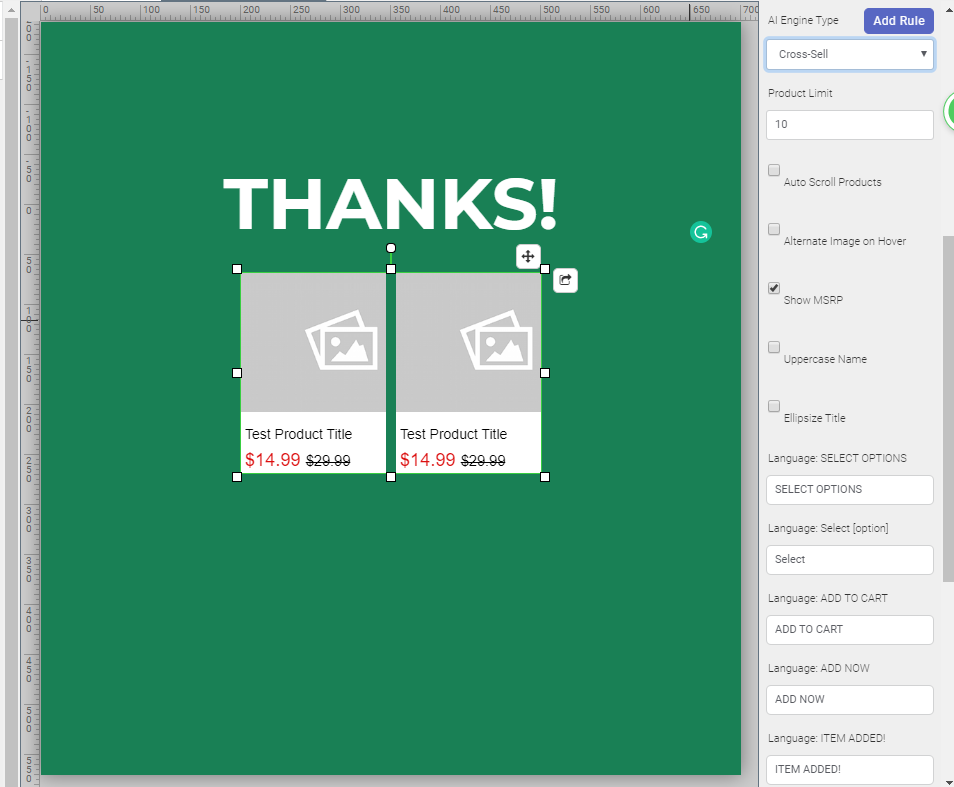954x787 pixels.
Task: Click the move handle on the selected product block
Action: click(528, 257)
